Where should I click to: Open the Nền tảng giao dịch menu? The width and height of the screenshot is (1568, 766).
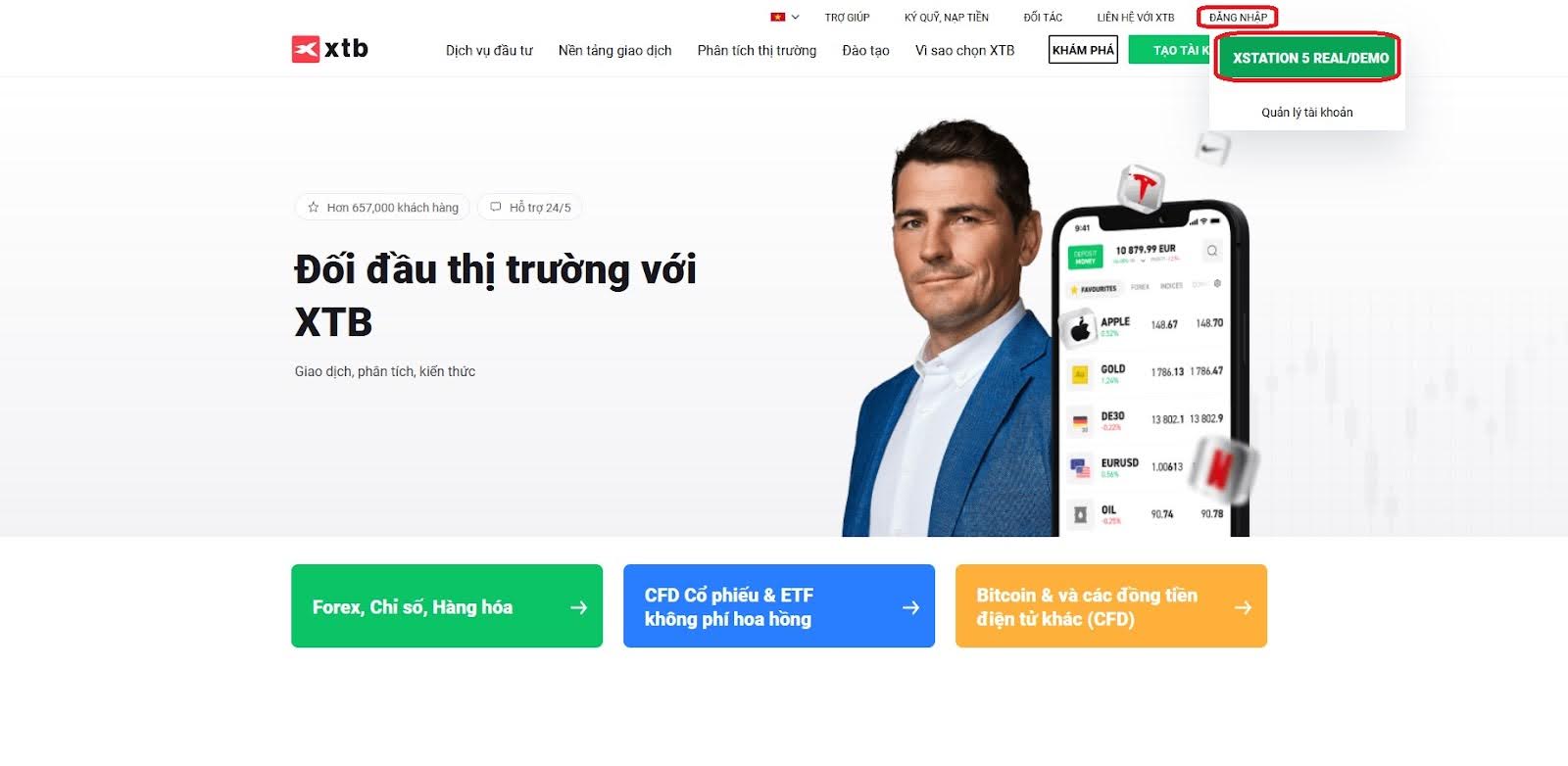(x=615, y=50)
